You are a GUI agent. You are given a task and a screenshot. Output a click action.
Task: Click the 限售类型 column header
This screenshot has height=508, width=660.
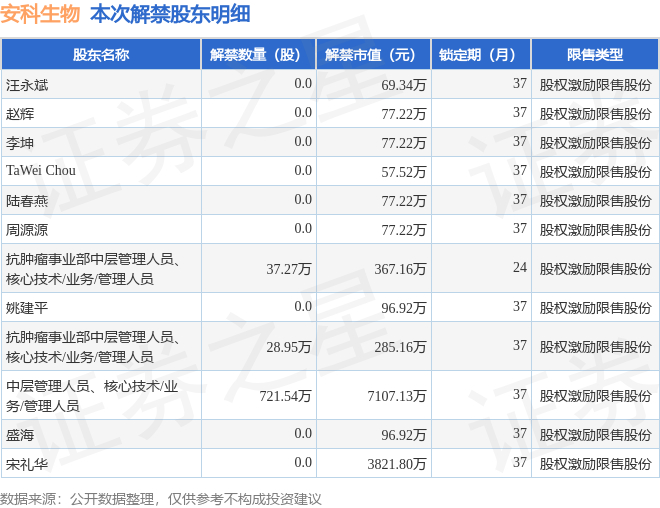coord(595,54)
